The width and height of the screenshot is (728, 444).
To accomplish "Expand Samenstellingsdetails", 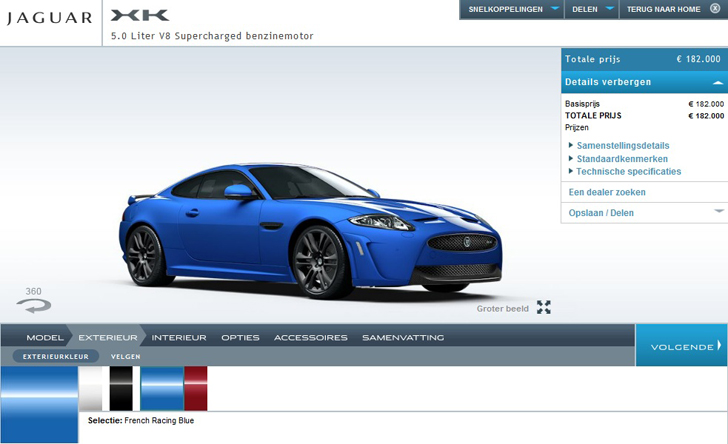I will (623, 145).
